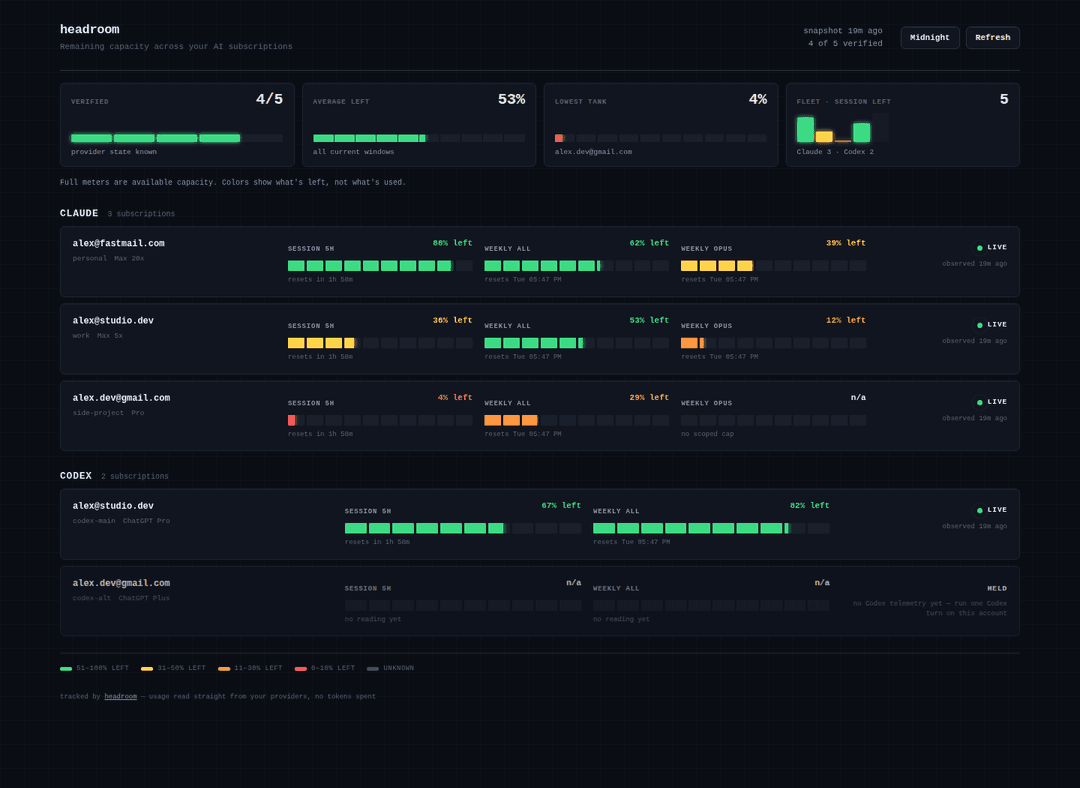Open the headroom link in footer

pyautogui.click(x=121, y=696)
